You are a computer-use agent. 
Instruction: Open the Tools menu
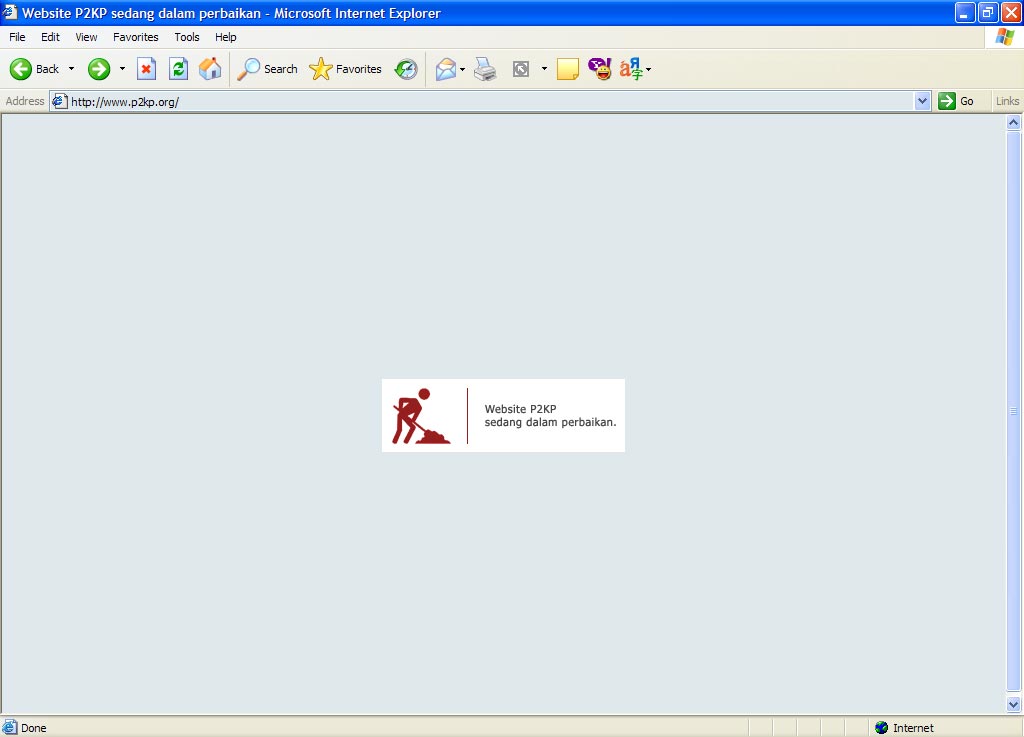(x=187, y=37)
